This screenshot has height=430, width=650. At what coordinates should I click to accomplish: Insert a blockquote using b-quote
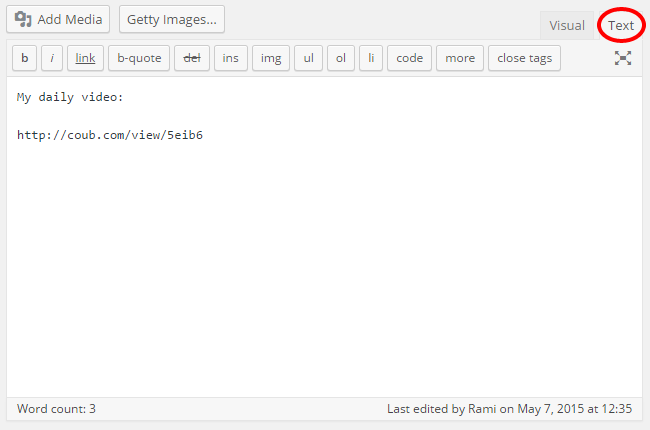click(139, 58)
